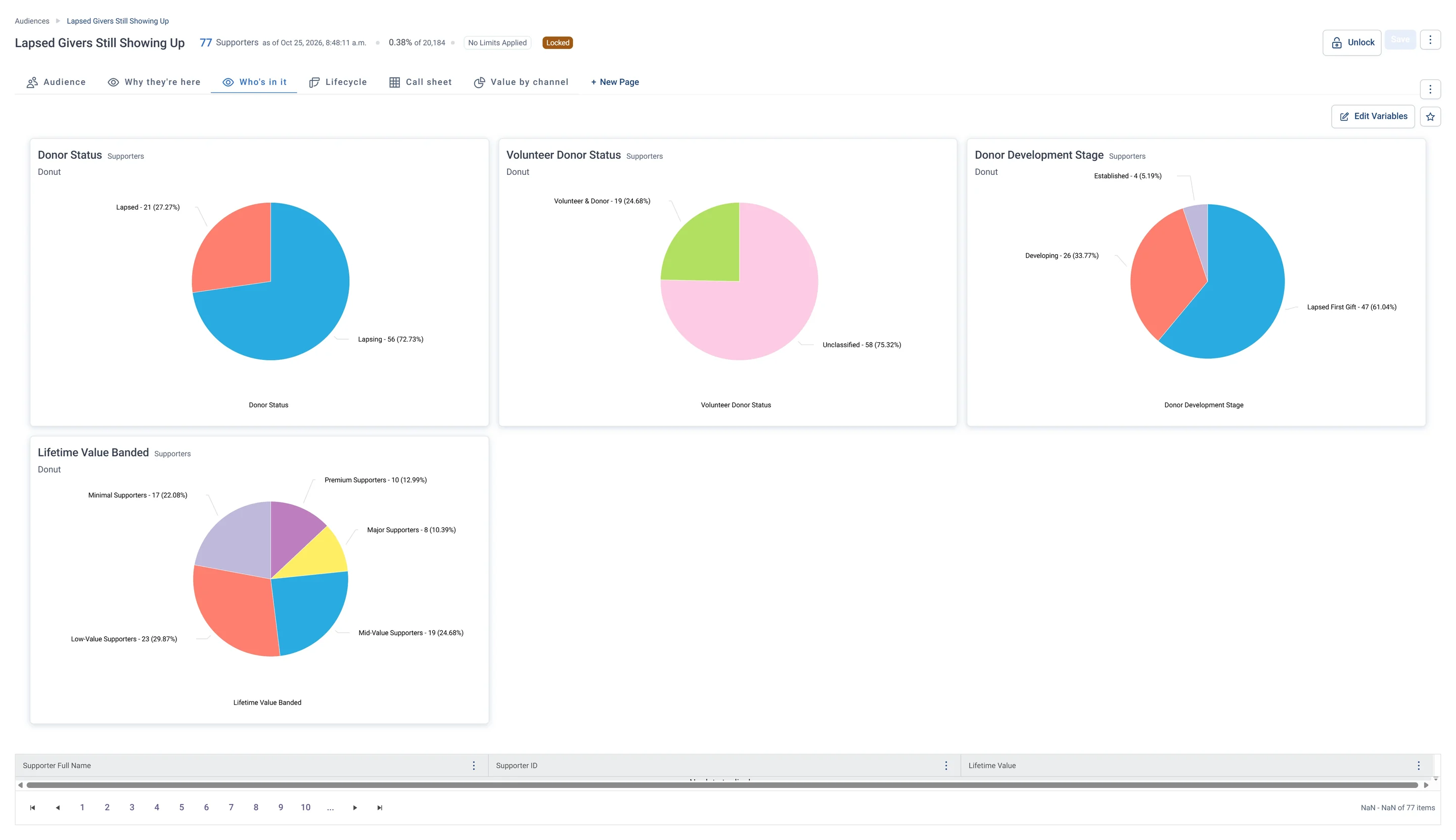Switch to Value by channel tab

(521, 82)
